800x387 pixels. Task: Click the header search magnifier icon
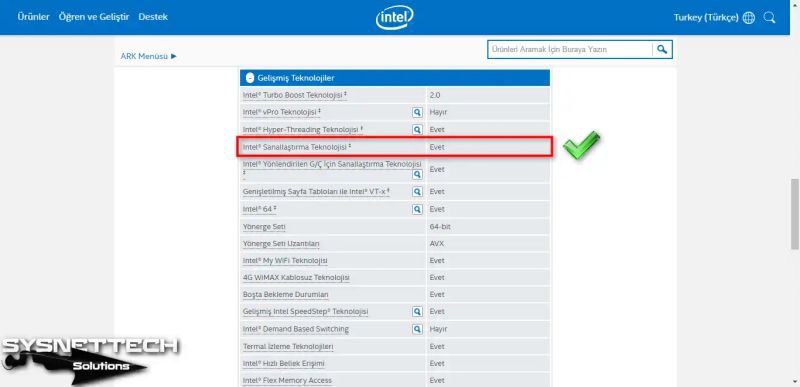[769, 17]
